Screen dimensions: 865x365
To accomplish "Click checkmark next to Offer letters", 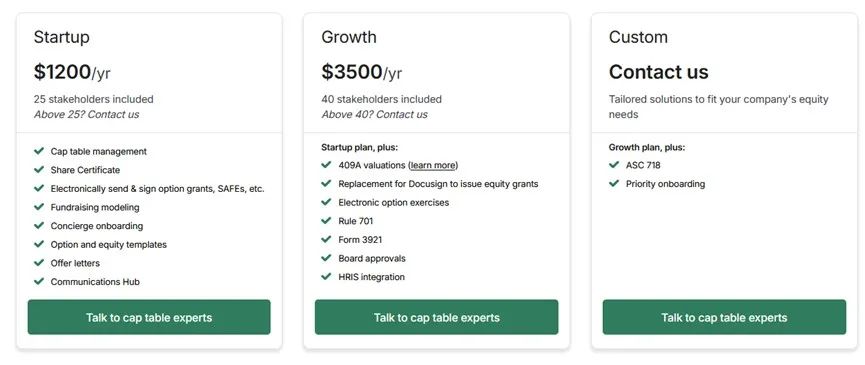I will point(39,262).
